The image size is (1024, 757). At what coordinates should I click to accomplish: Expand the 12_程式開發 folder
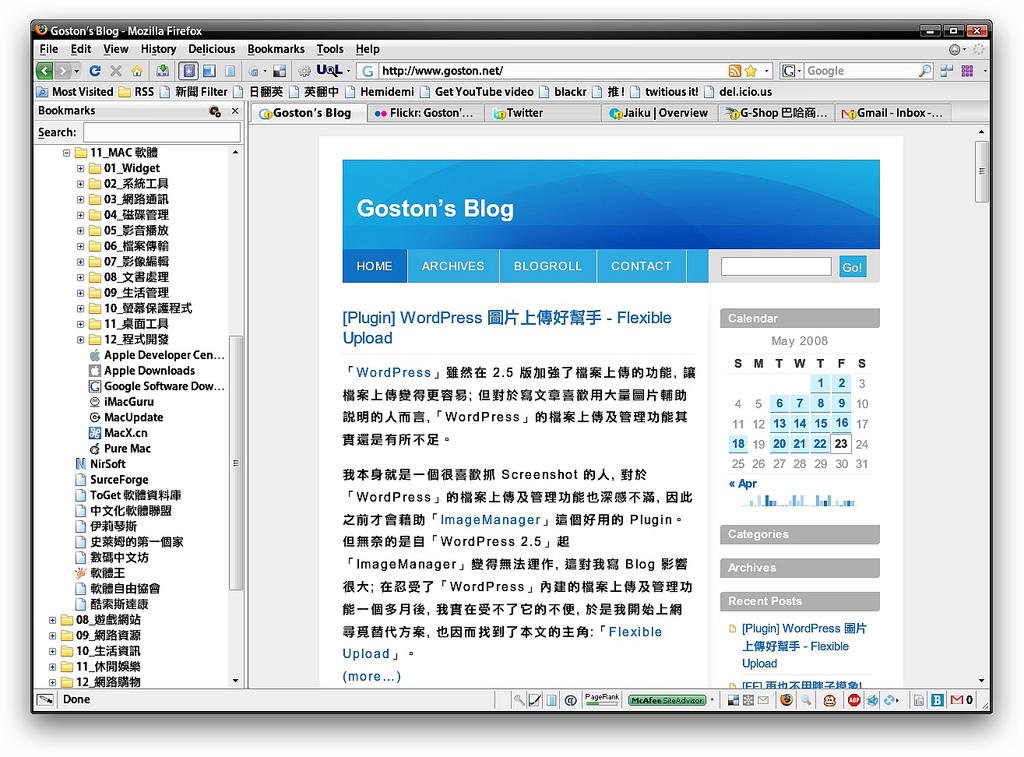coord(80,340)
